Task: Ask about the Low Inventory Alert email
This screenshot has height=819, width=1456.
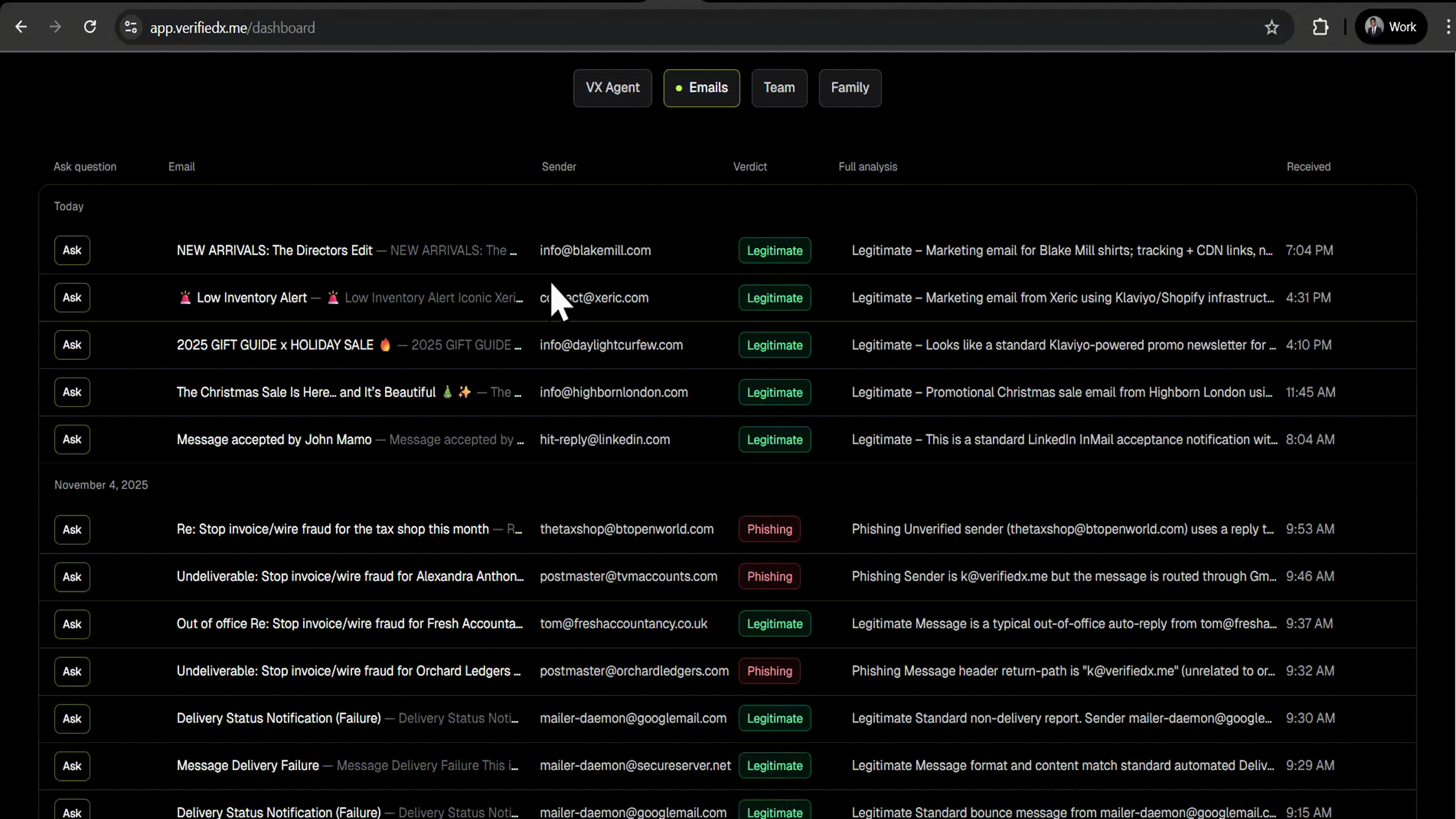Action: tap(72, 297)
